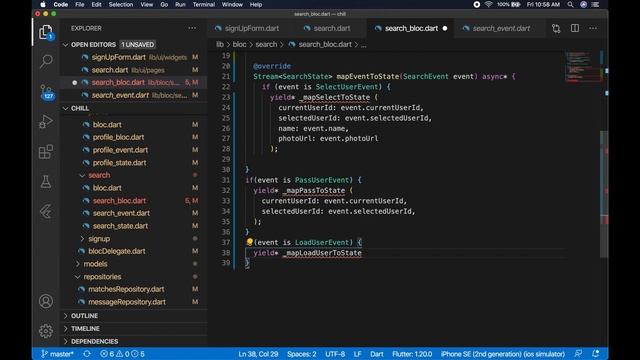Click the bloc breadcrumb segment
640x360 pixels.
240,44
